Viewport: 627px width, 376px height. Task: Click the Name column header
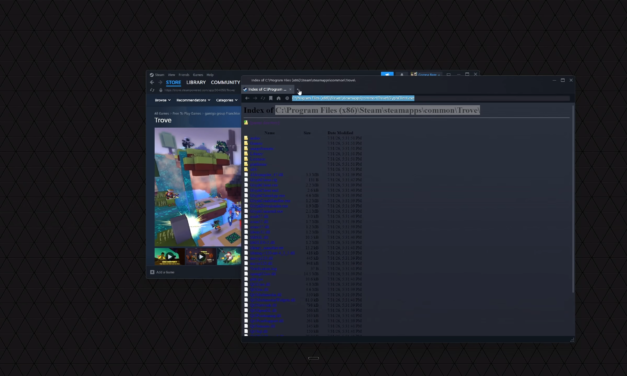pyautogui.click(x=270, y=133)
